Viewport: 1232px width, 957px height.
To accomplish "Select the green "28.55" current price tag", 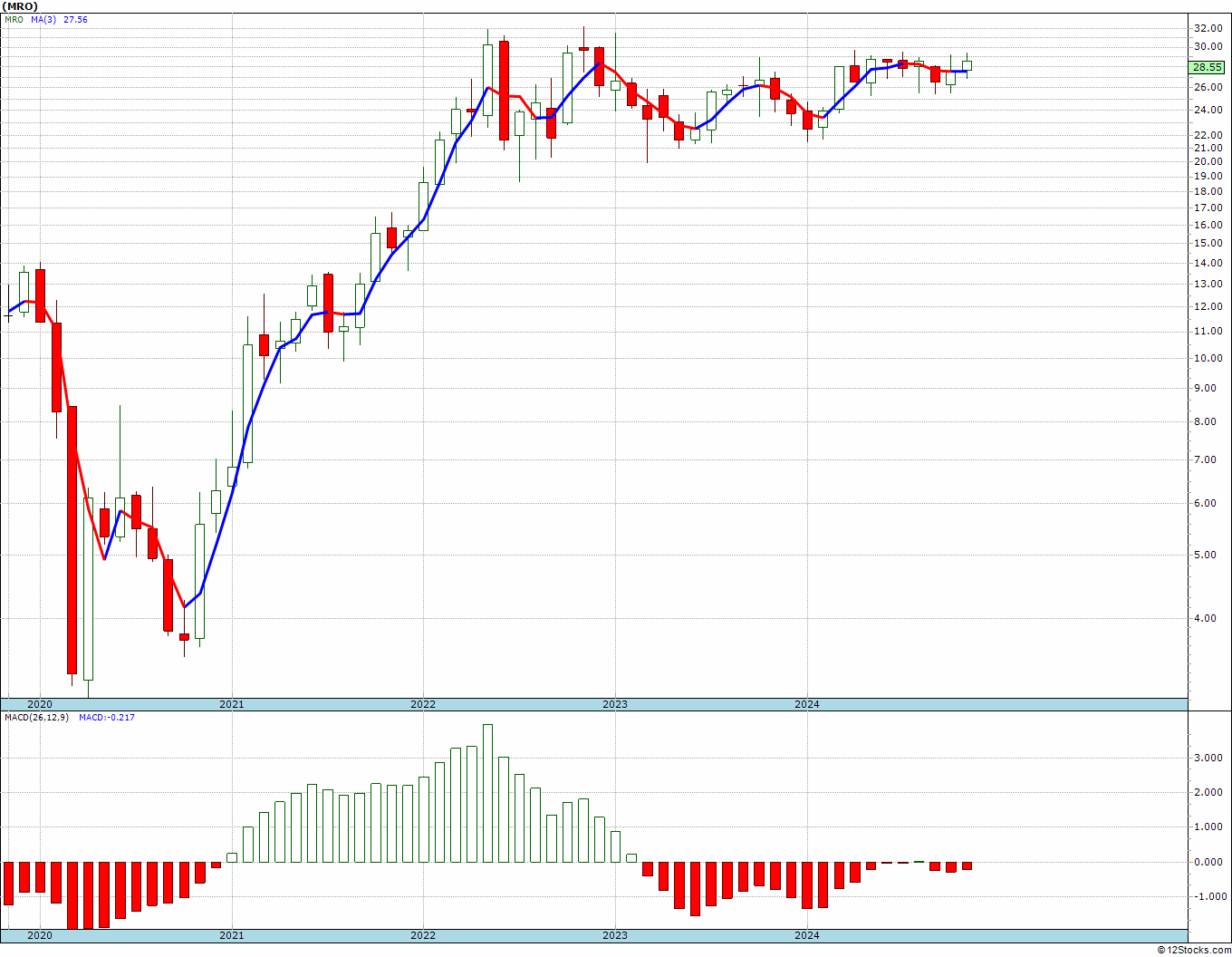I will pos(1208,67).
